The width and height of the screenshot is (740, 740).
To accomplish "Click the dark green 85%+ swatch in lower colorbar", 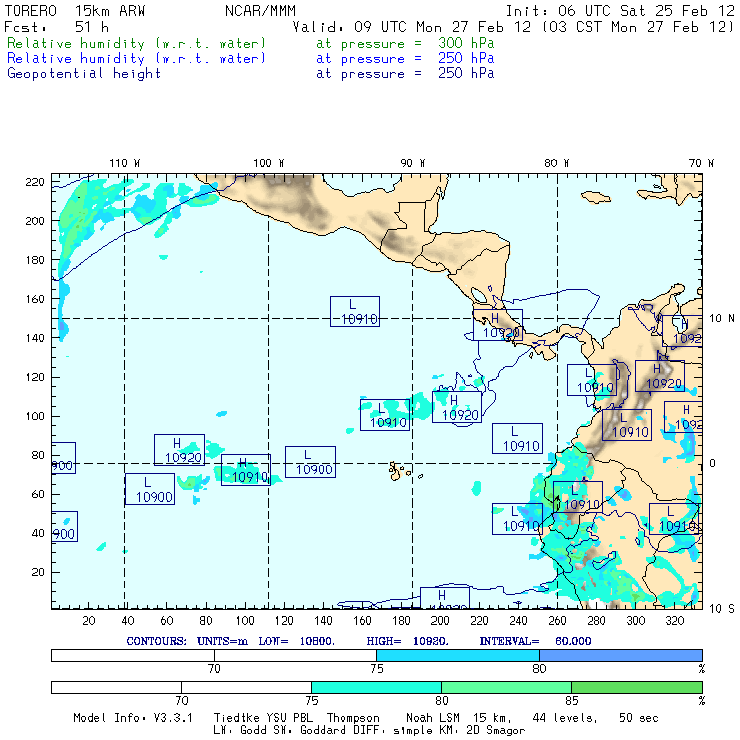I will coord(637,687).
